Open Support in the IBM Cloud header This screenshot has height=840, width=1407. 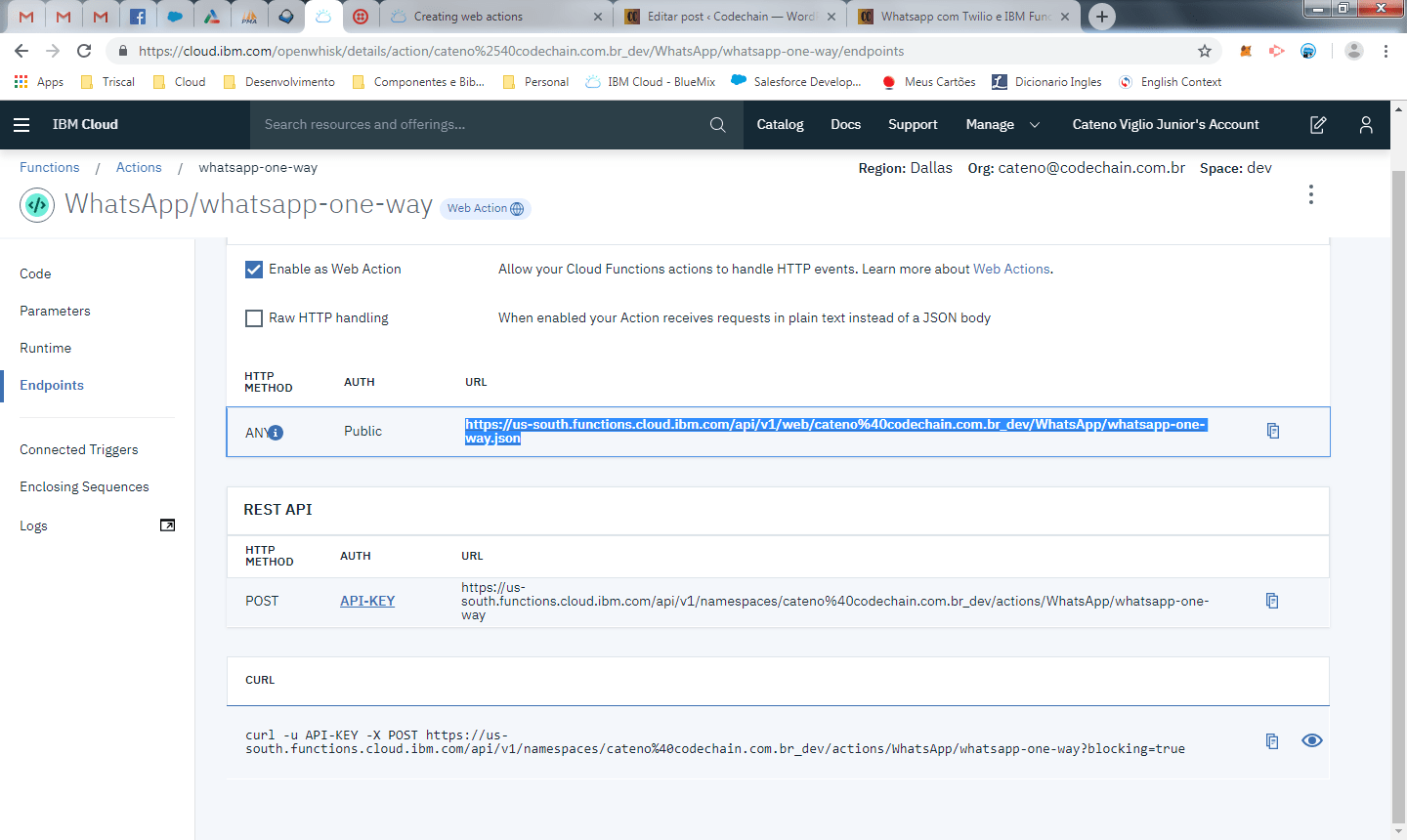coord(913,125)
